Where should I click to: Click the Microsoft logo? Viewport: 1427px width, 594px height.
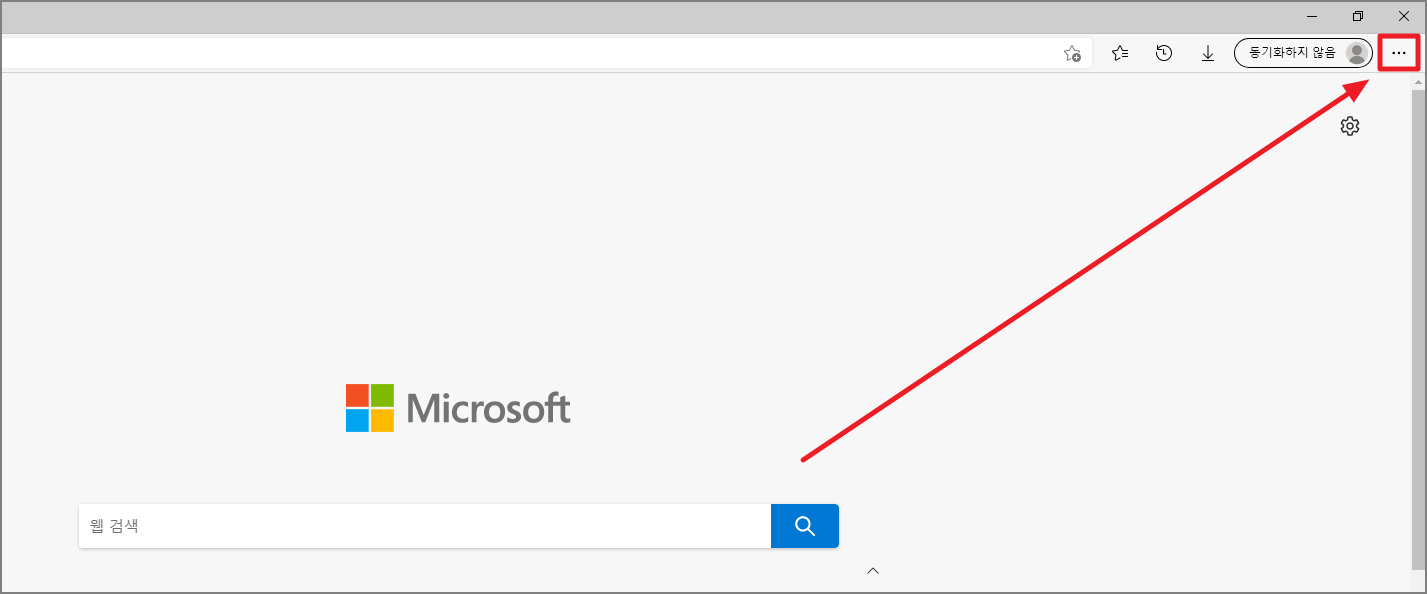tap(458, 408)
